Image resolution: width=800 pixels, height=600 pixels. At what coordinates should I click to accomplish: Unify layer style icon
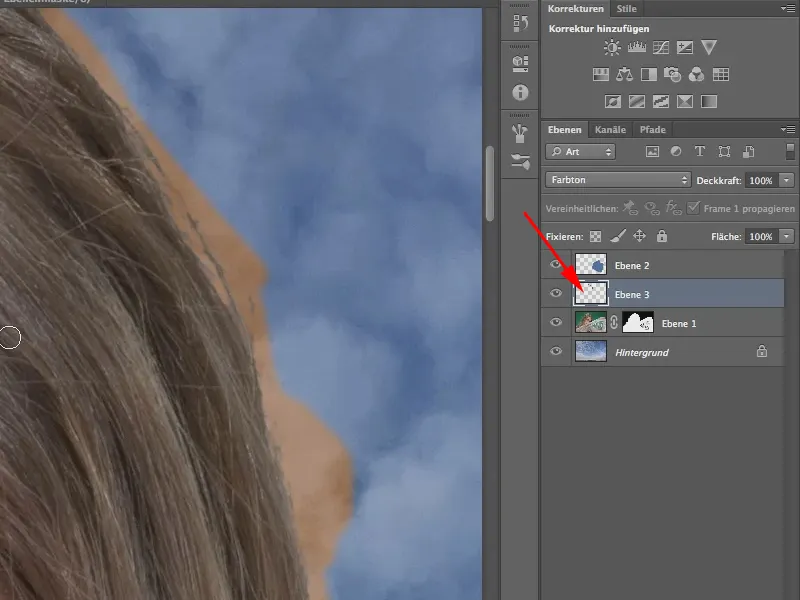point(673,207)
